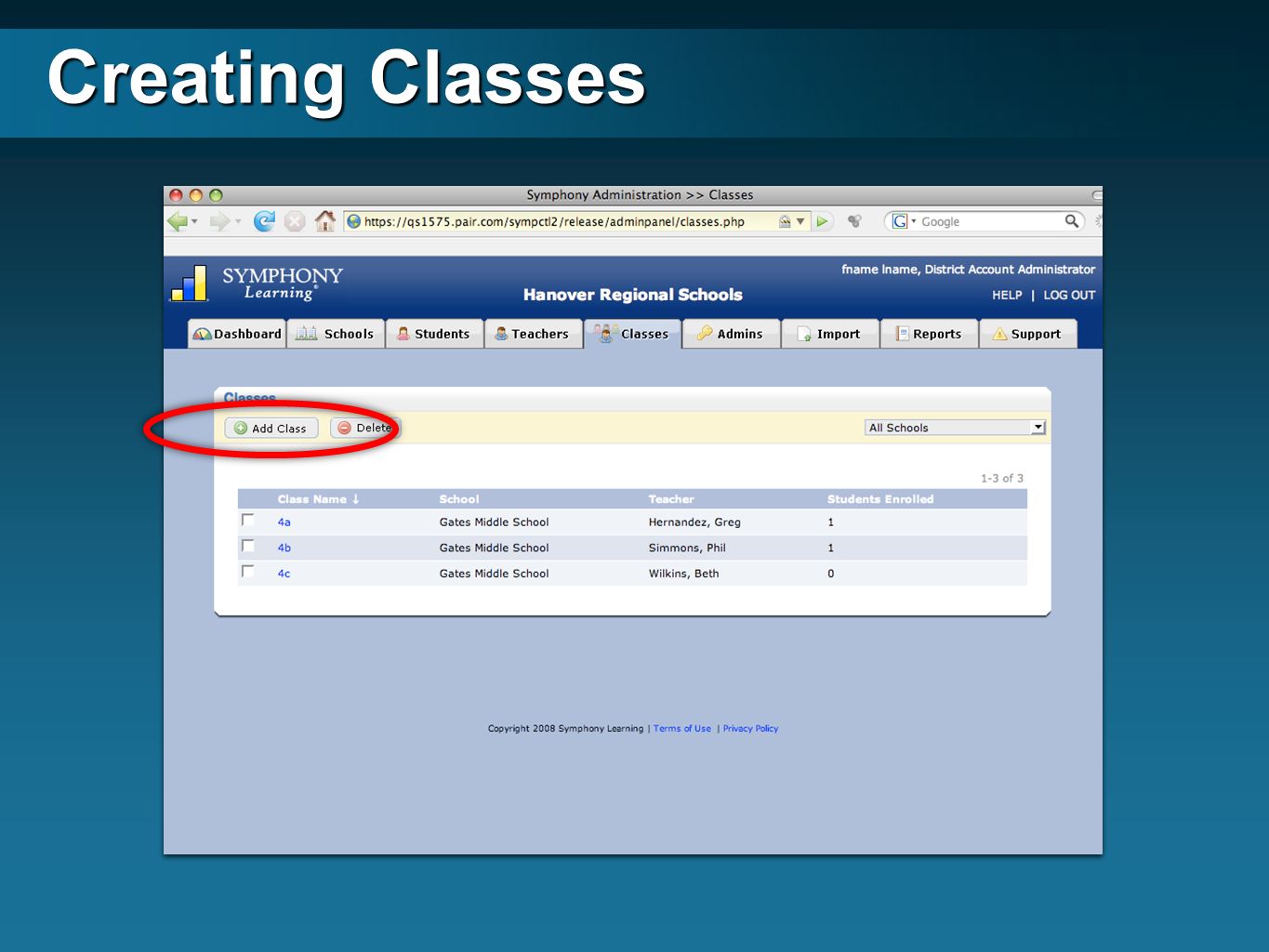Click teacher name Simmons, Phil
Image resolution: width=1269 pixels, height=952 pixels.
tap(687, 548)
